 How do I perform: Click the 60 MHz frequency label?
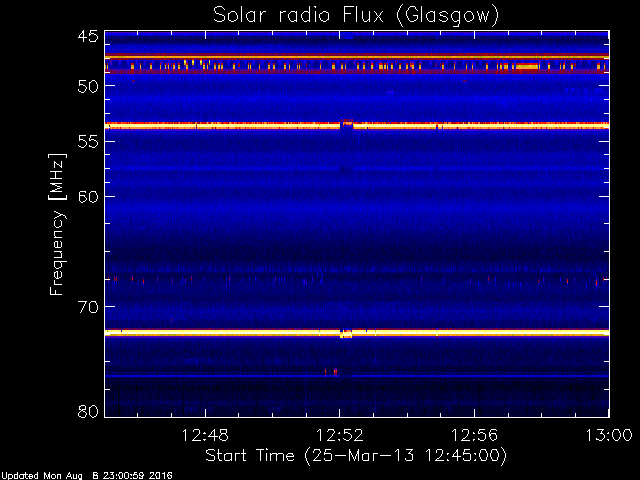click(88, 197)
